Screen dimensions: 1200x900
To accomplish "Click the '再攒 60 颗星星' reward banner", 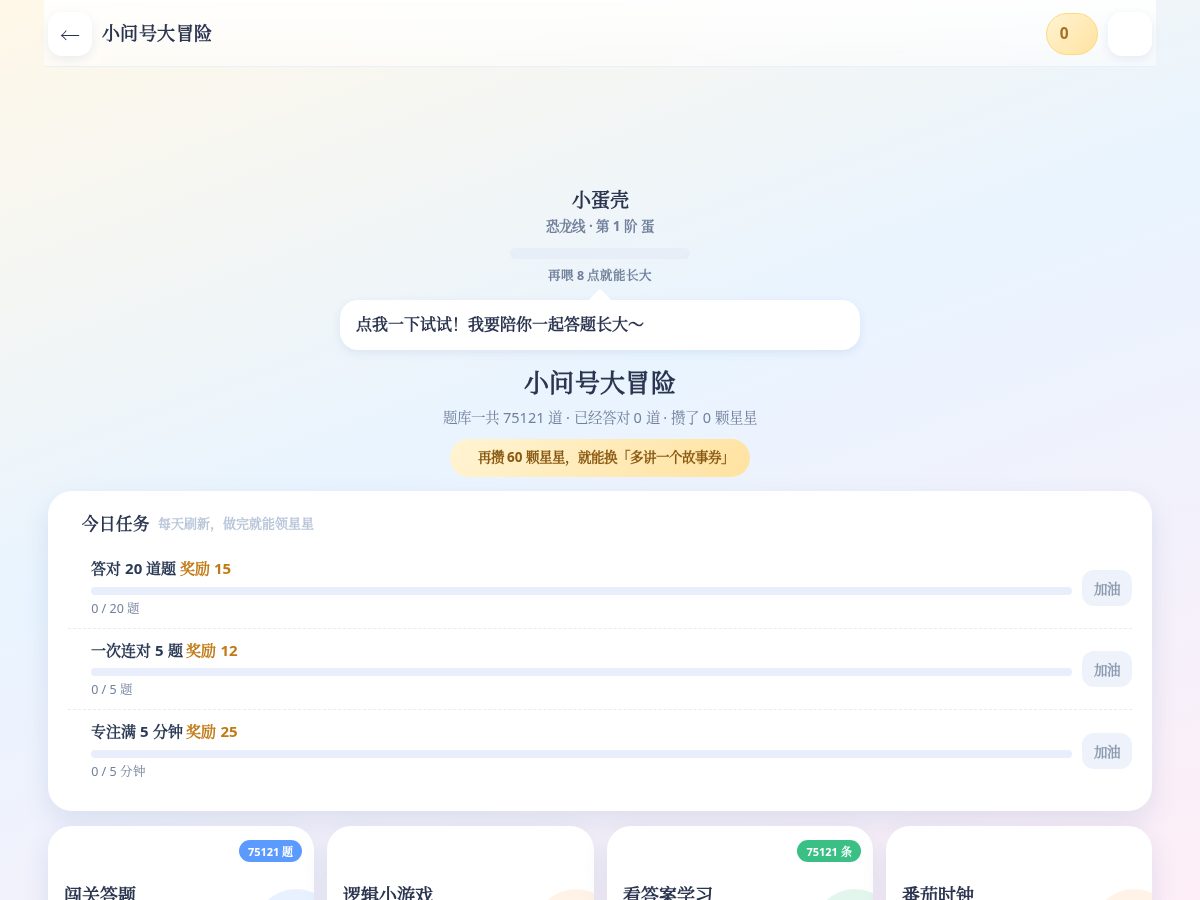I will [600, 458].
